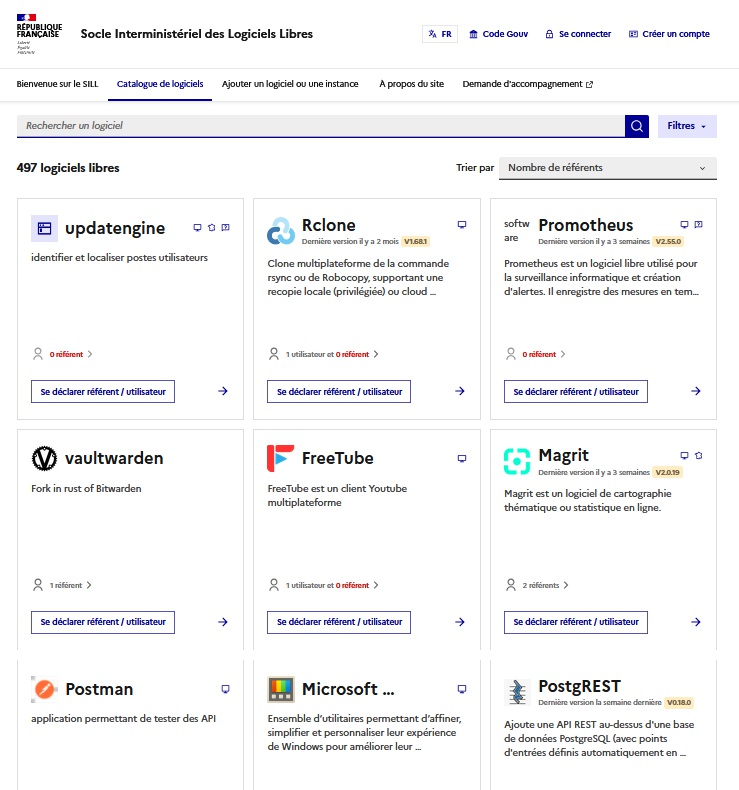Focus the Rechercher un logiciel field

coord(321,126)
